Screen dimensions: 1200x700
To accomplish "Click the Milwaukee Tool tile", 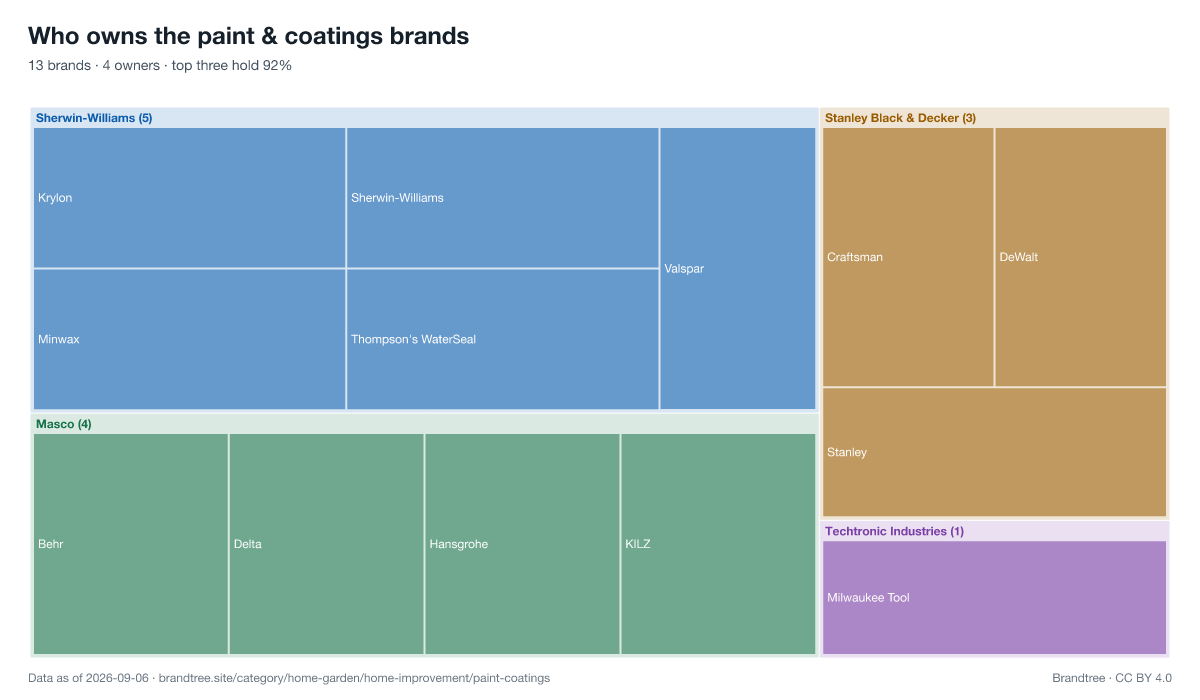I will point(995,598).
